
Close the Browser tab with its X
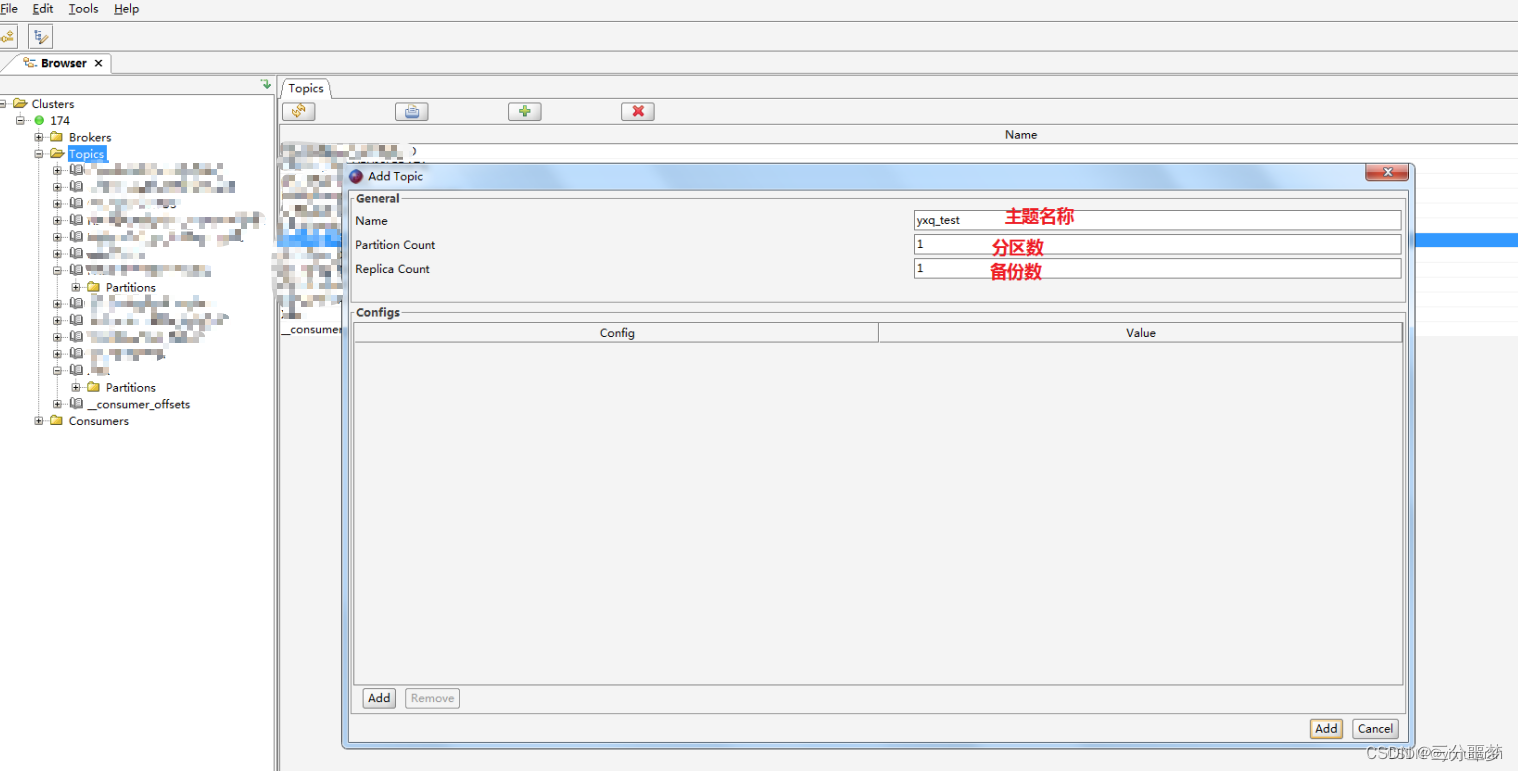98,63
